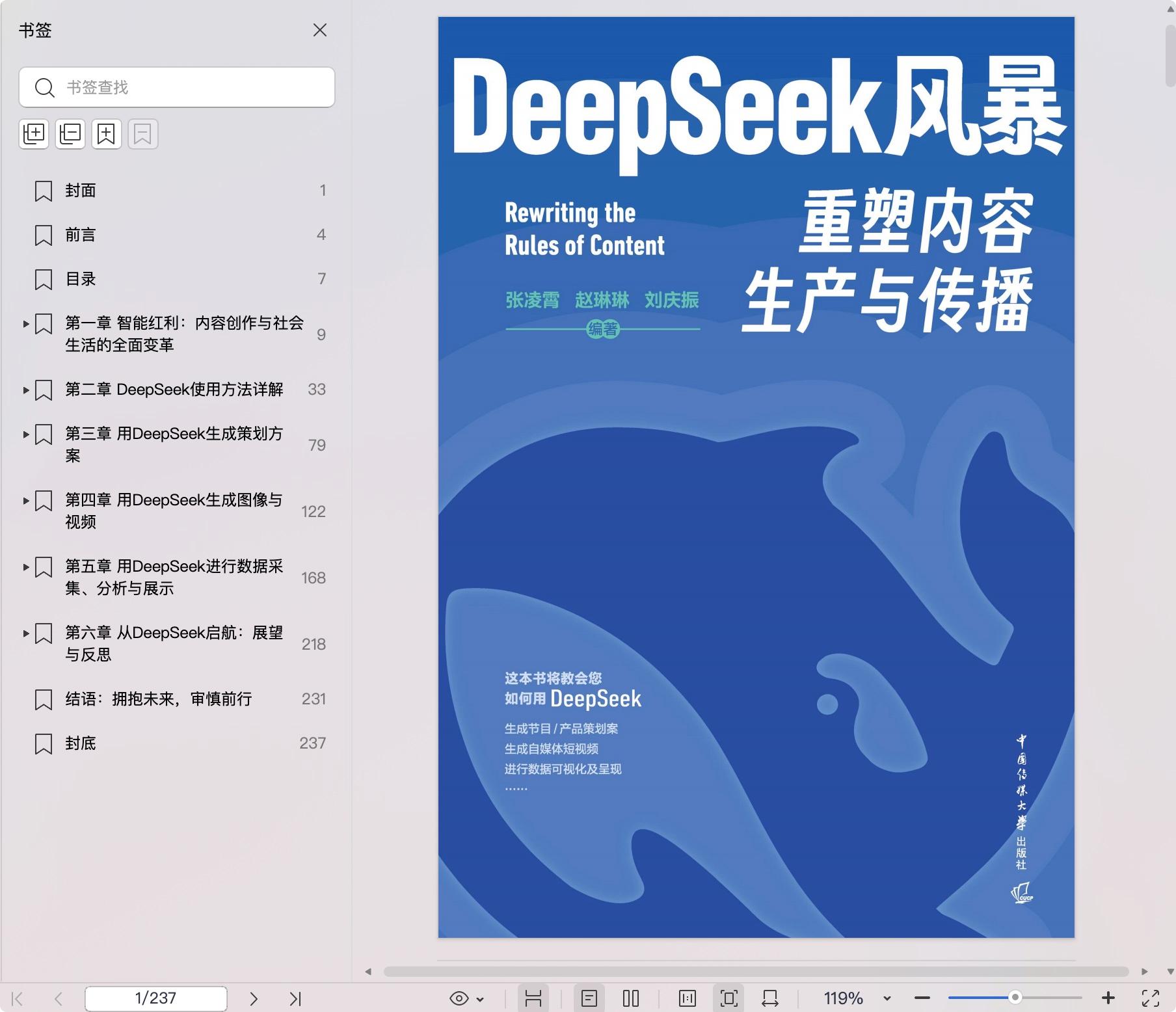Go to 第三章 用DeepSeek生成策划方案
This screenshot has height=1012, width=1176.
point(174,445)
